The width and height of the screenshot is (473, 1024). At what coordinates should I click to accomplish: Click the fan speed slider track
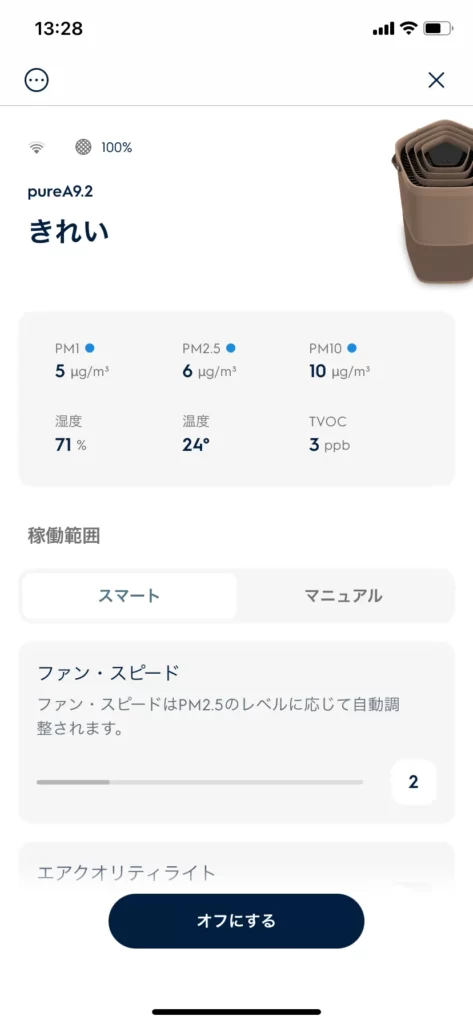coord(199,782)
